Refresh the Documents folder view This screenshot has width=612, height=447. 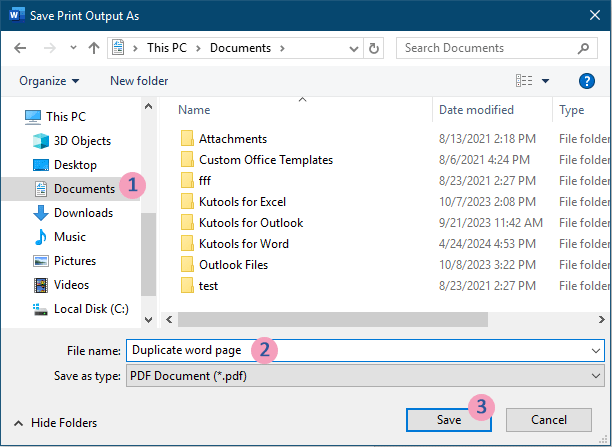click(373, 48)
